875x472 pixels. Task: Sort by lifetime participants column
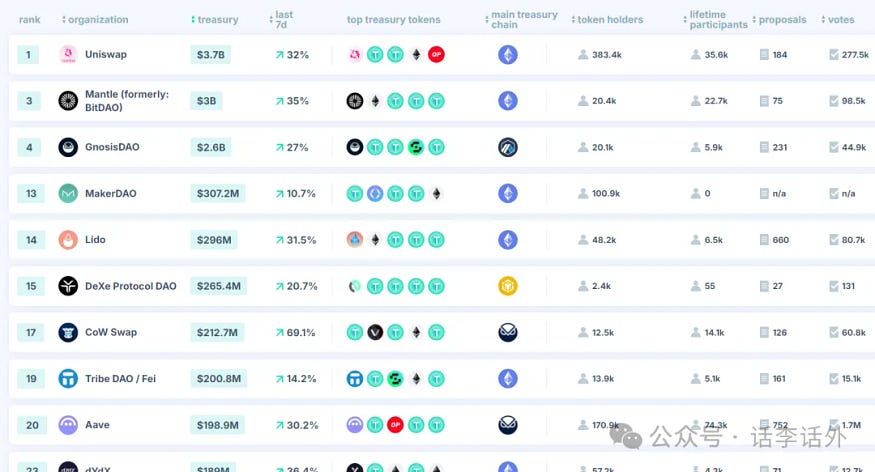(x=715, y=20)
